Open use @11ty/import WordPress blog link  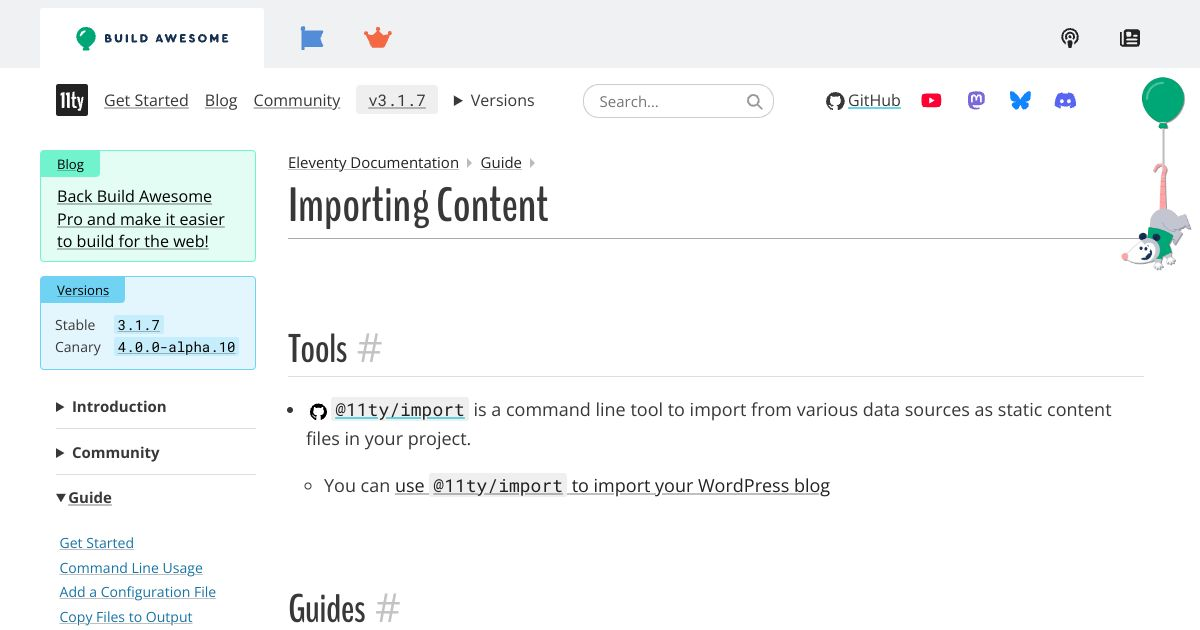tap(612, 486)
